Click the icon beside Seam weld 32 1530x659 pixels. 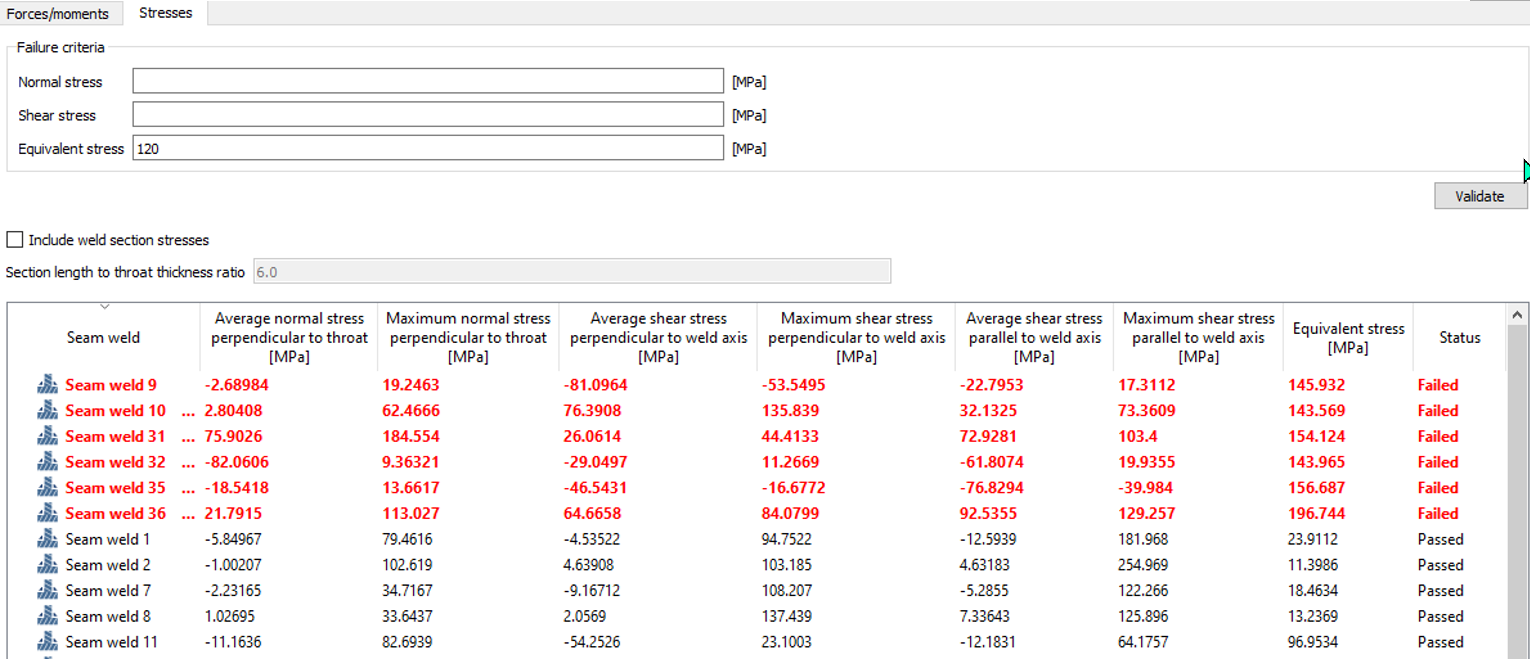point(47,462)
